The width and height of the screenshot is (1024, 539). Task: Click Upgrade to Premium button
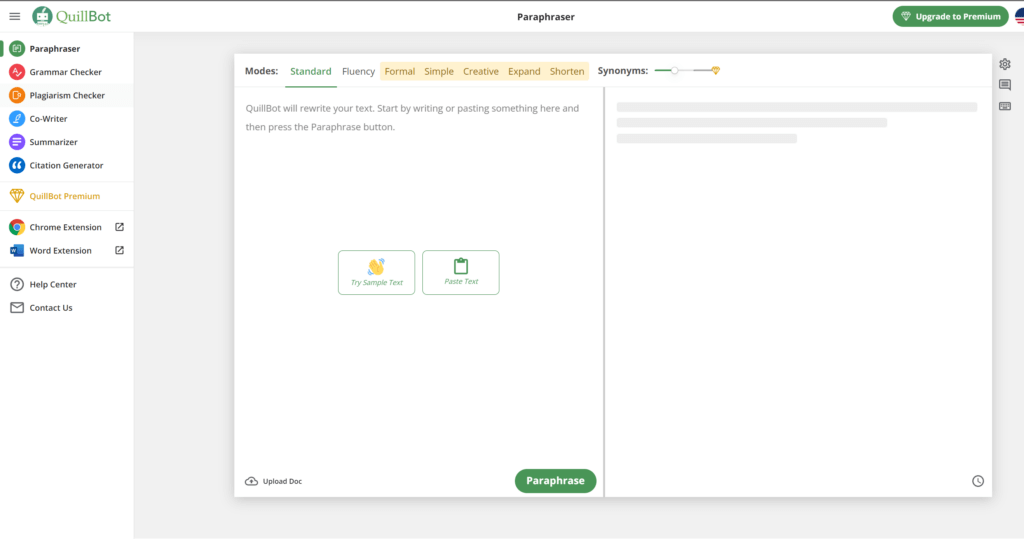coord(950,16)
